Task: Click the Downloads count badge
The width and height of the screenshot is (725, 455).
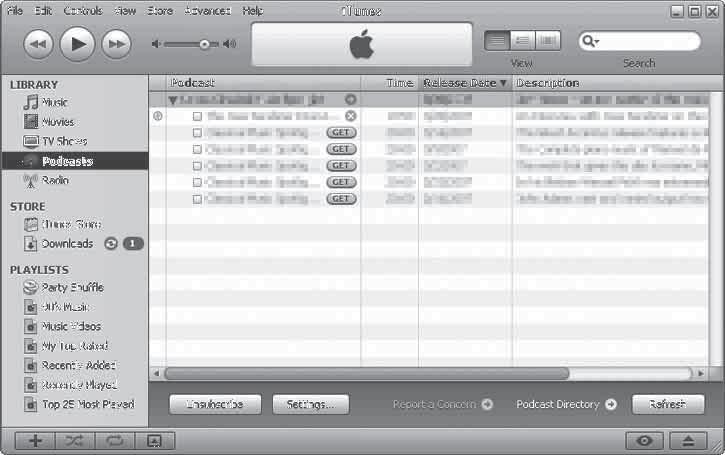Action: 133,243
